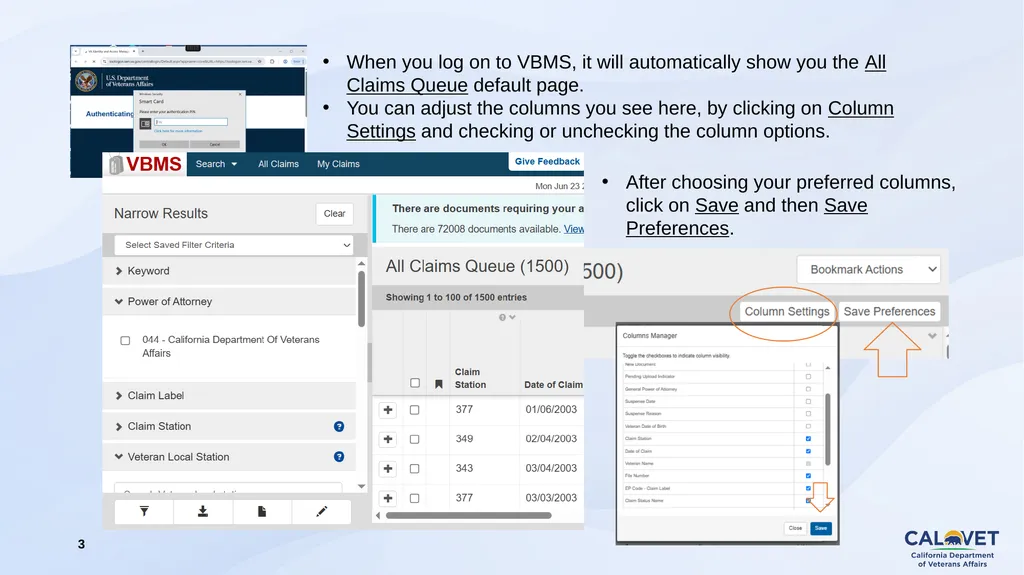Viewport: 1024px width, 575px height.
Task: Follow the View link for available documents
Action: pyautogui.click(x=573, y=229)
